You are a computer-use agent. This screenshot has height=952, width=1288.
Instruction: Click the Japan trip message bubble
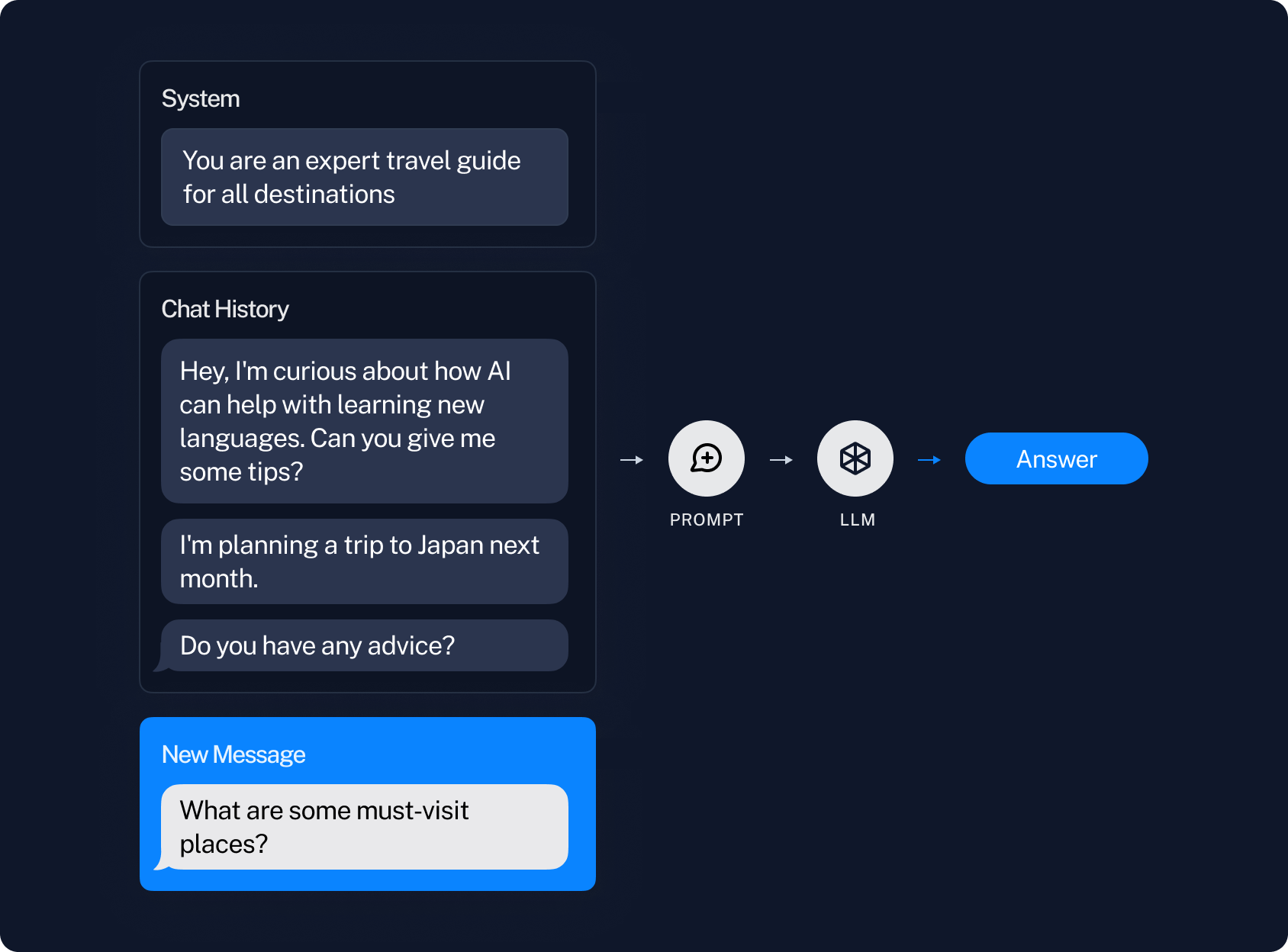(365, 561)
